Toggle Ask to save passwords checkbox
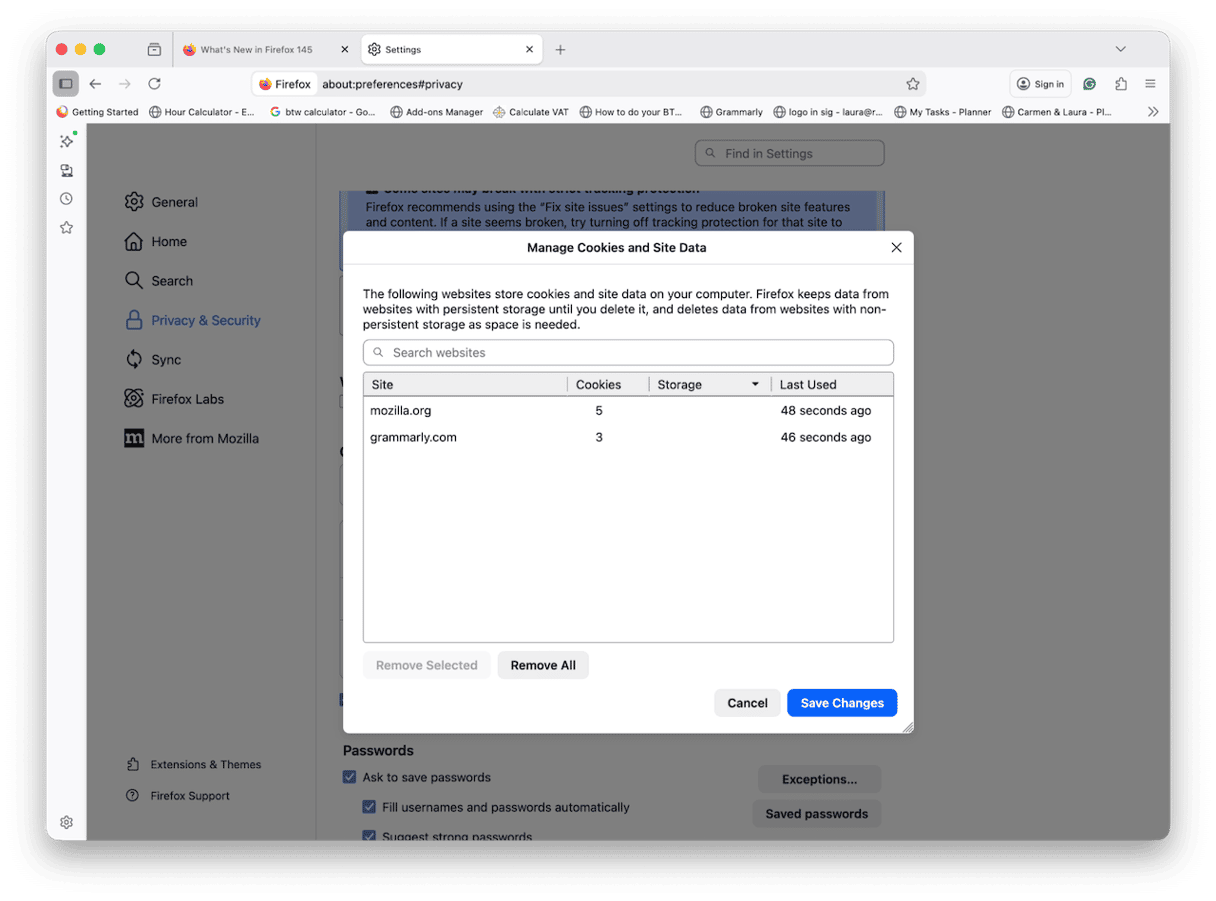The width and height of the screenshot is (1216, 901). point(349,777)
